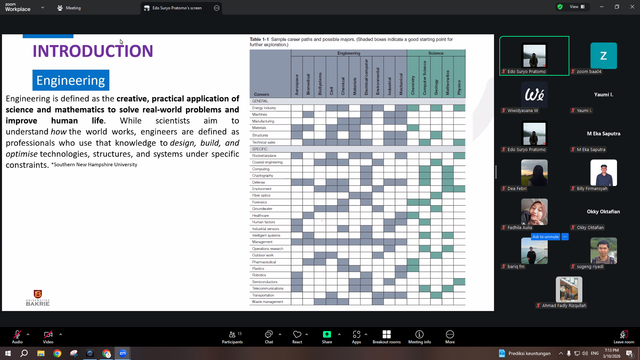Image resolution: width=640 pixels, height=360 pixels.
Task: Show Meeting info
Action: coord(419,337)
